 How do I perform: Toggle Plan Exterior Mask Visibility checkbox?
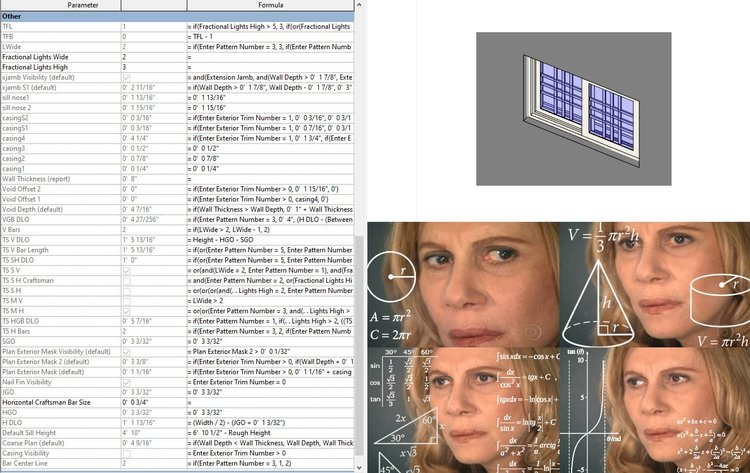click(125, 352)
